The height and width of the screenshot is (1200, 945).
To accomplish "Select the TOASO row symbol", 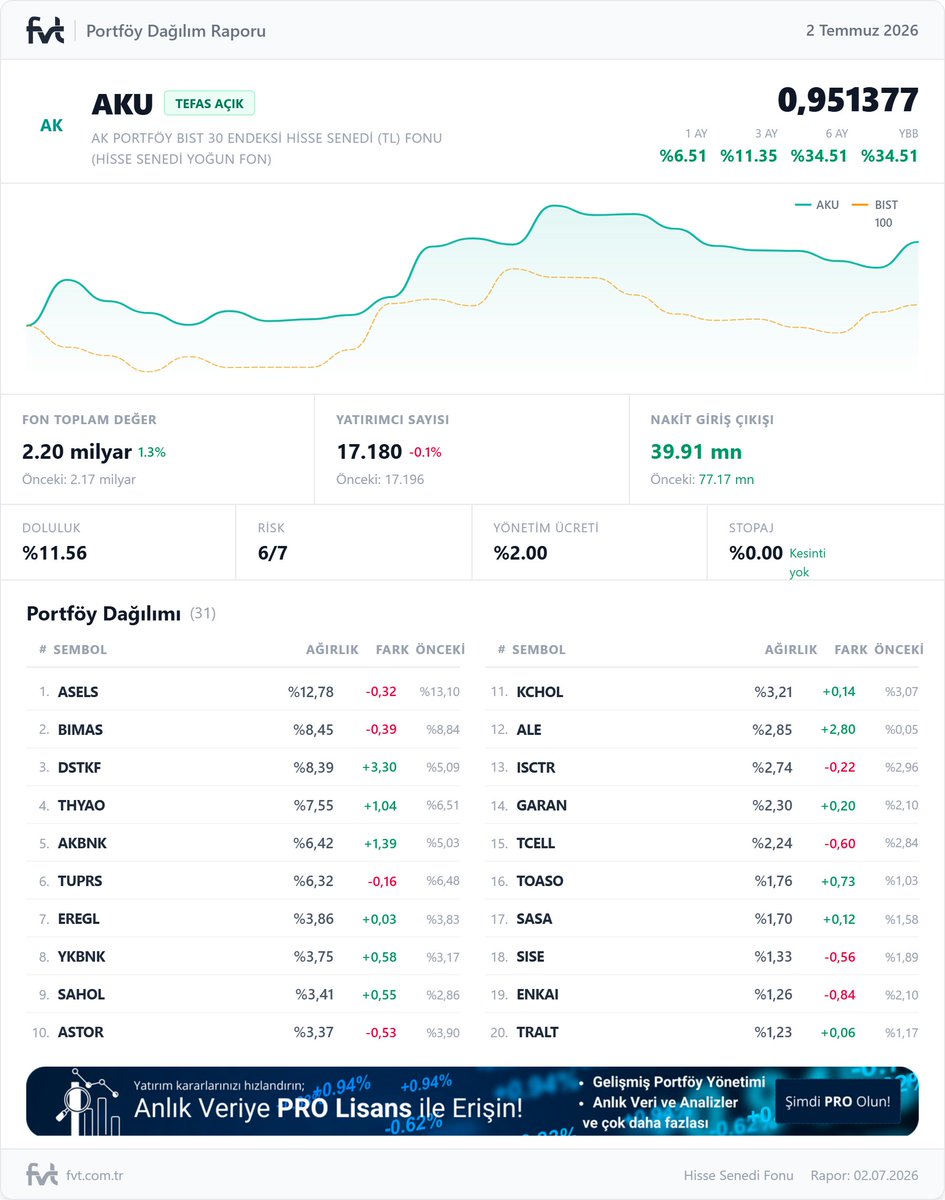I will point(540,881).
